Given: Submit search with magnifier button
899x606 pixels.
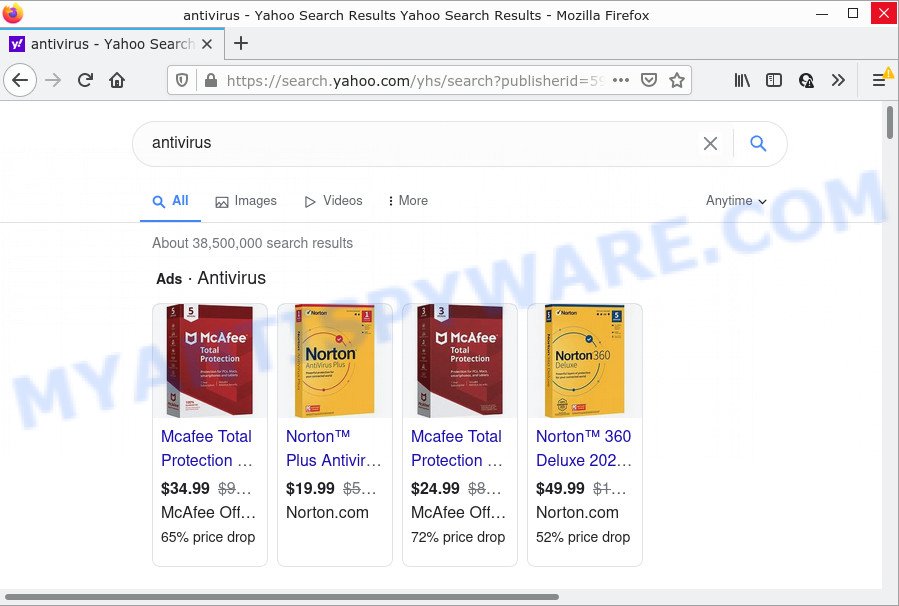Looking at the screenshot, I should [759, 143].
